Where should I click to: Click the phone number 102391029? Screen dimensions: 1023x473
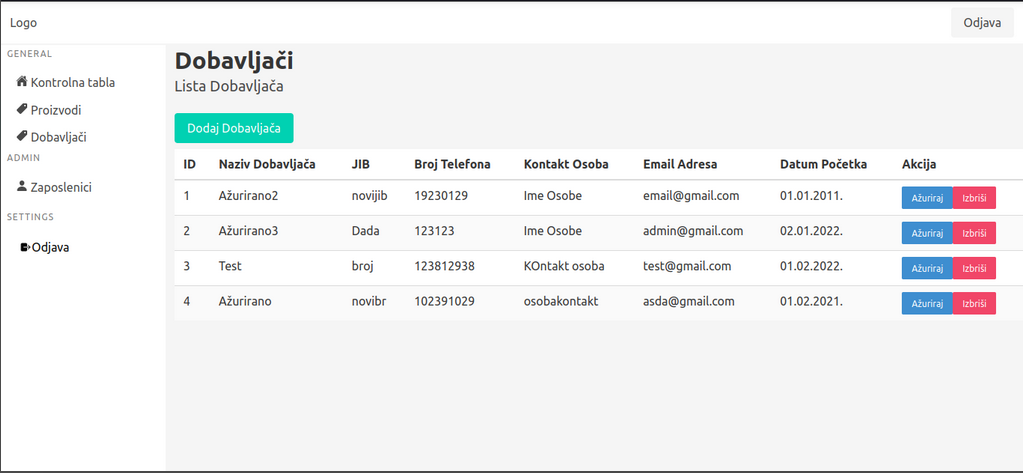coord(444,301)
